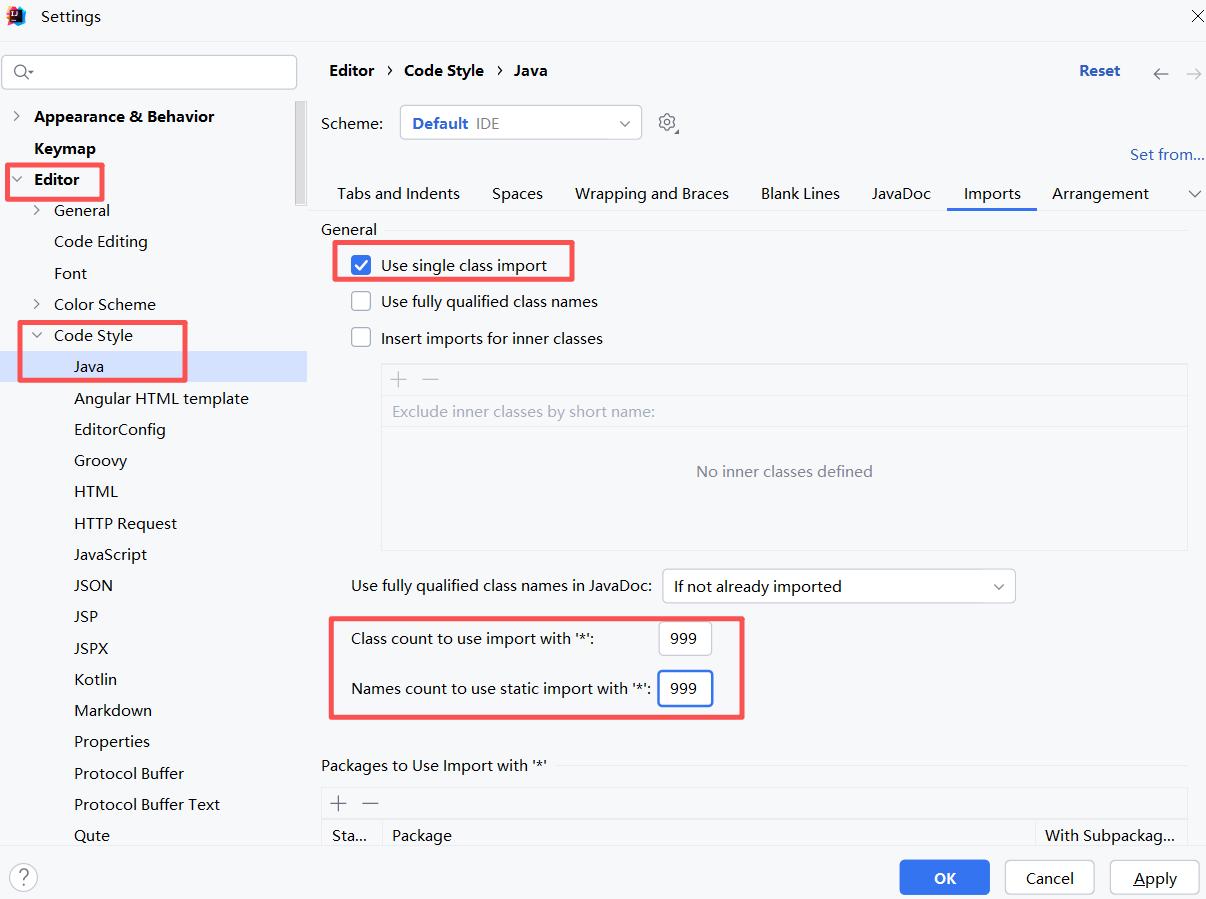This screenshot has height=899, width=1206.
Task: Switch to the Spaces tab
Action: 517,193
